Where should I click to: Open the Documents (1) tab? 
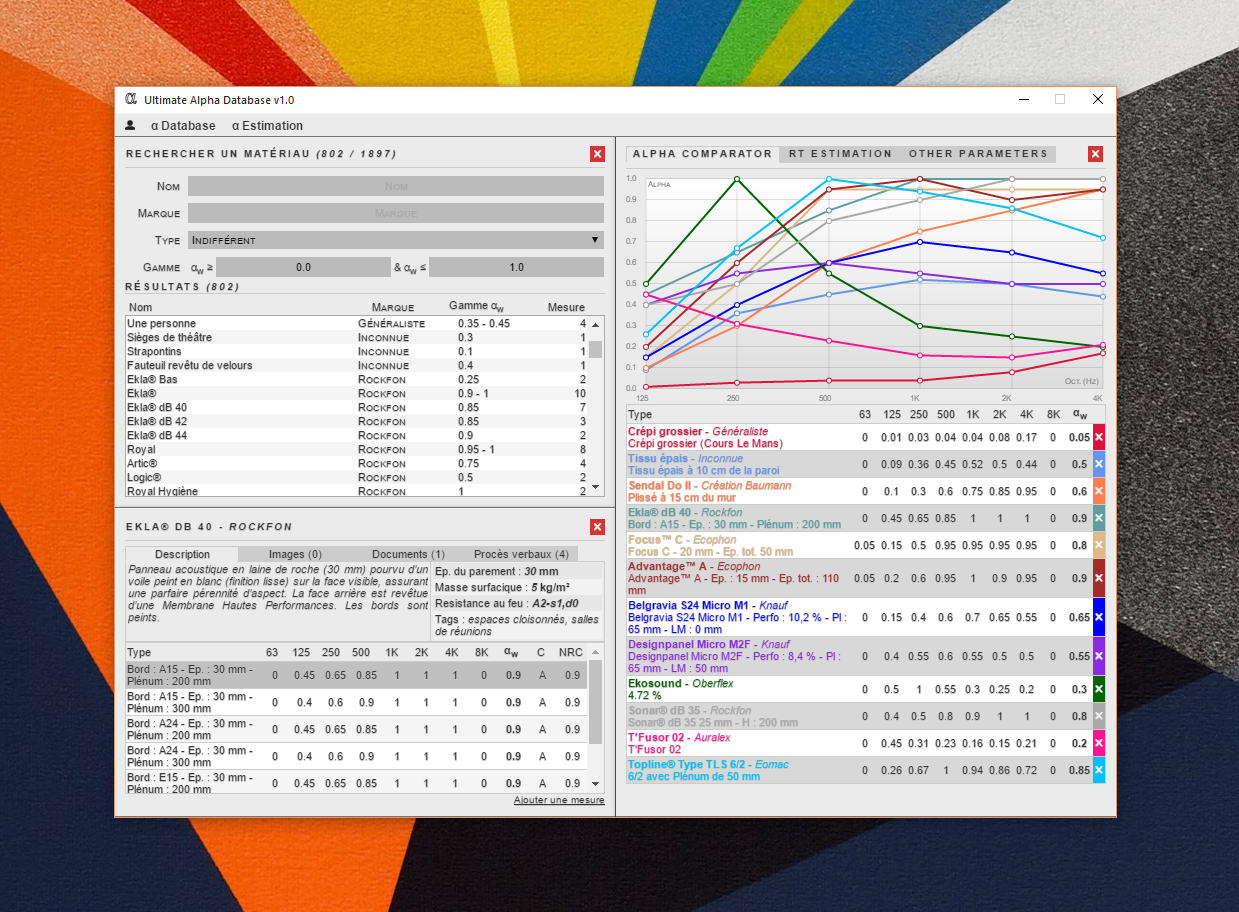pos(408,554)
